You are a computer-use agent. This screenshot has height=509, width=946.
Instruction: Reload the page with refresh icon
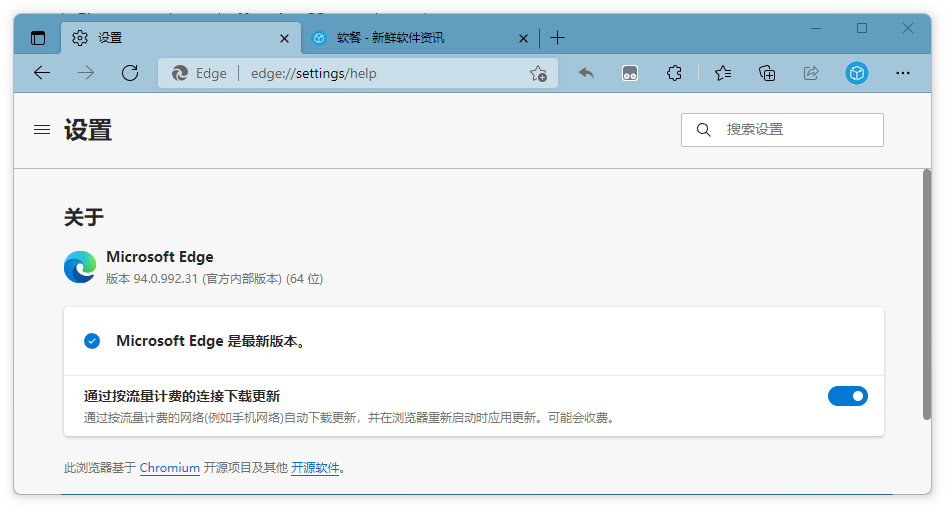pyautogui.click(x=130, y=73)
